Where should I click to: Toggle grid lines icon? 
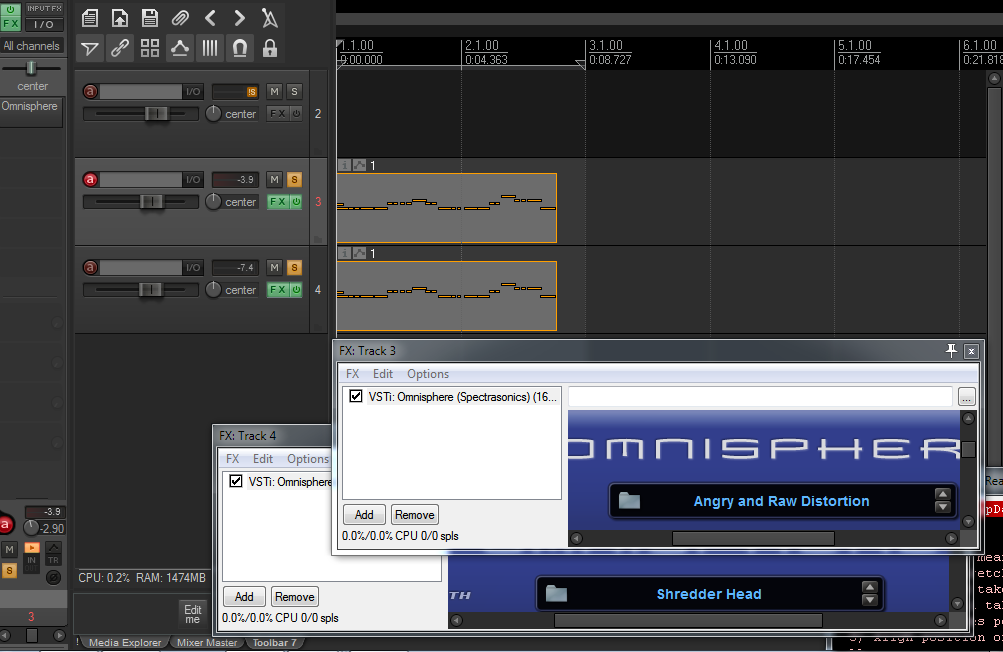click(x=210, y=48)
